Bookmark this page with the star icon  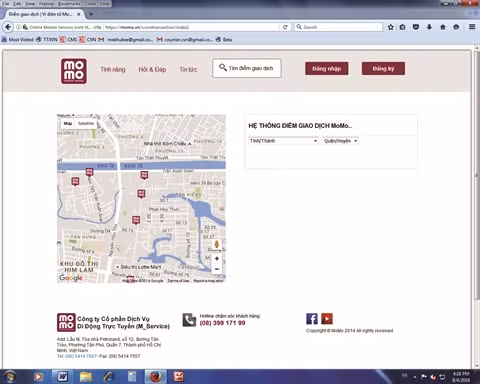(391, 27)
